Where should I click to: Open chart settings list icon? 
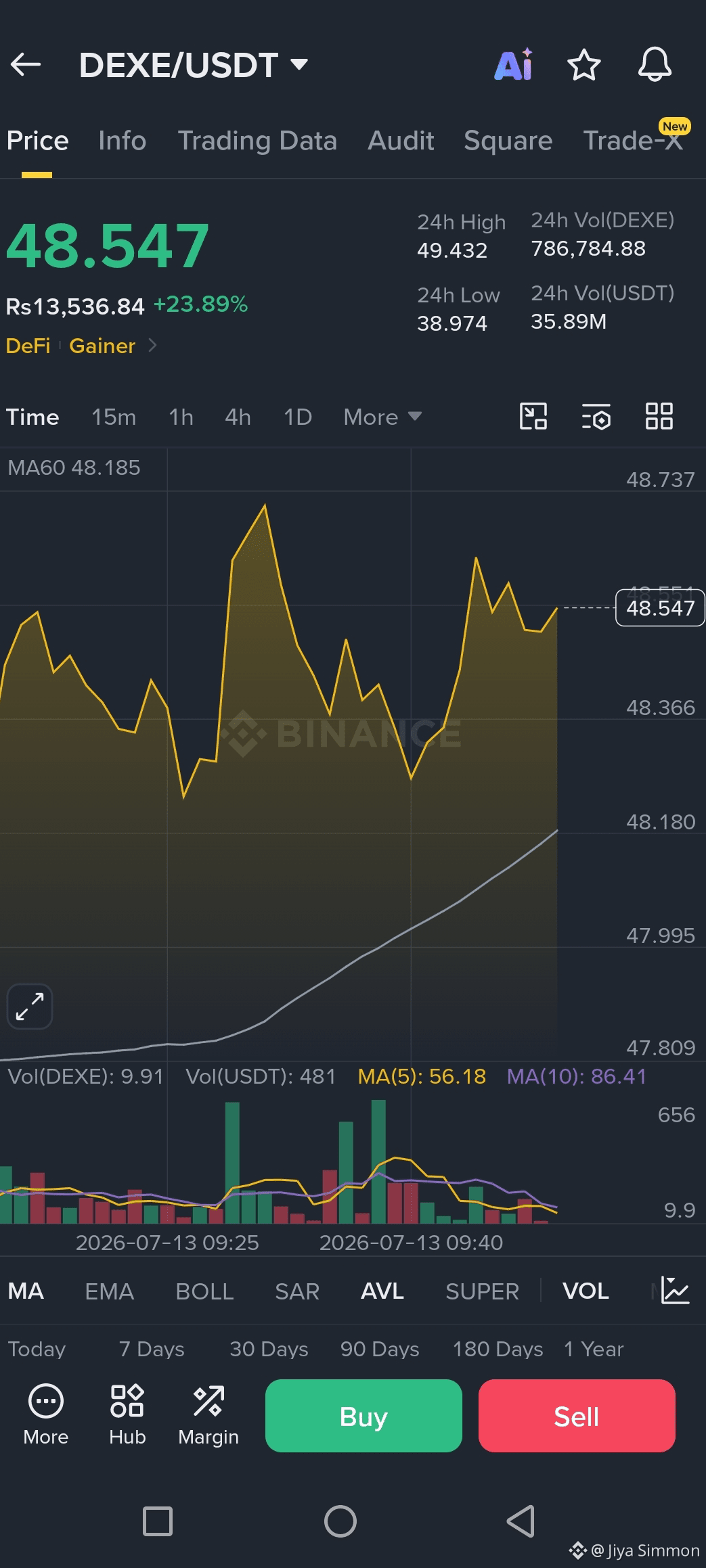pos(596,416)
